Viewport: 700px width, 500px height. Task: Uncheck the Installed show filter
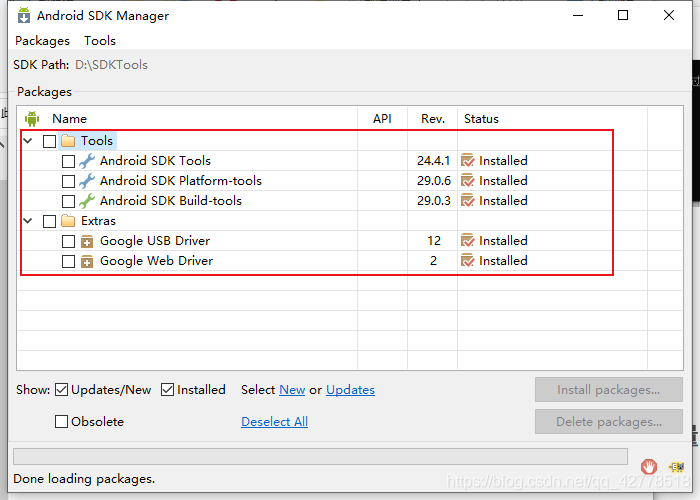pyautogui.click(x=167, y=390)
